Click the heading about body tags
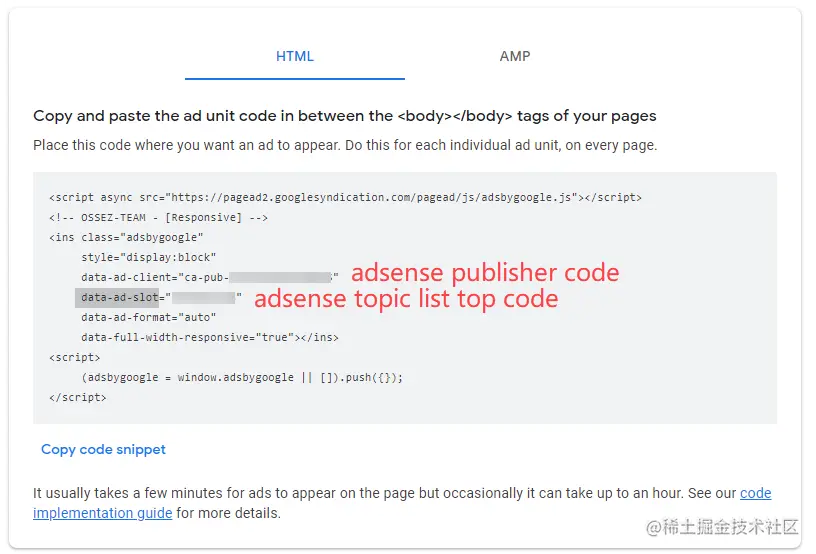The height and width of the screenshot is (554, 816). pyautogui.click(x=345, y=115)
